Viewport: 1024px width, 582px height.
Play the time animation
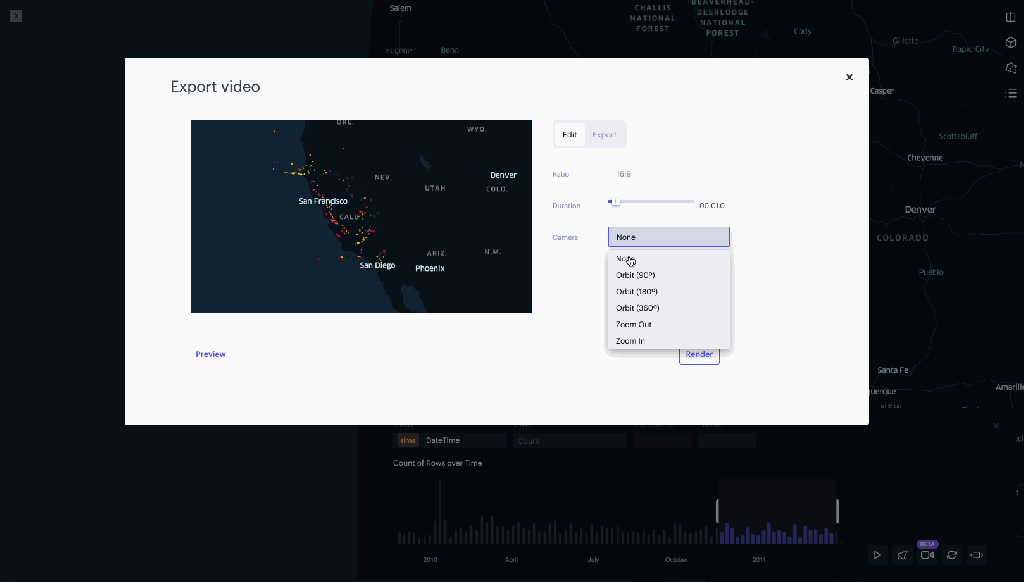pyautogui.click(x=877, y=555)
